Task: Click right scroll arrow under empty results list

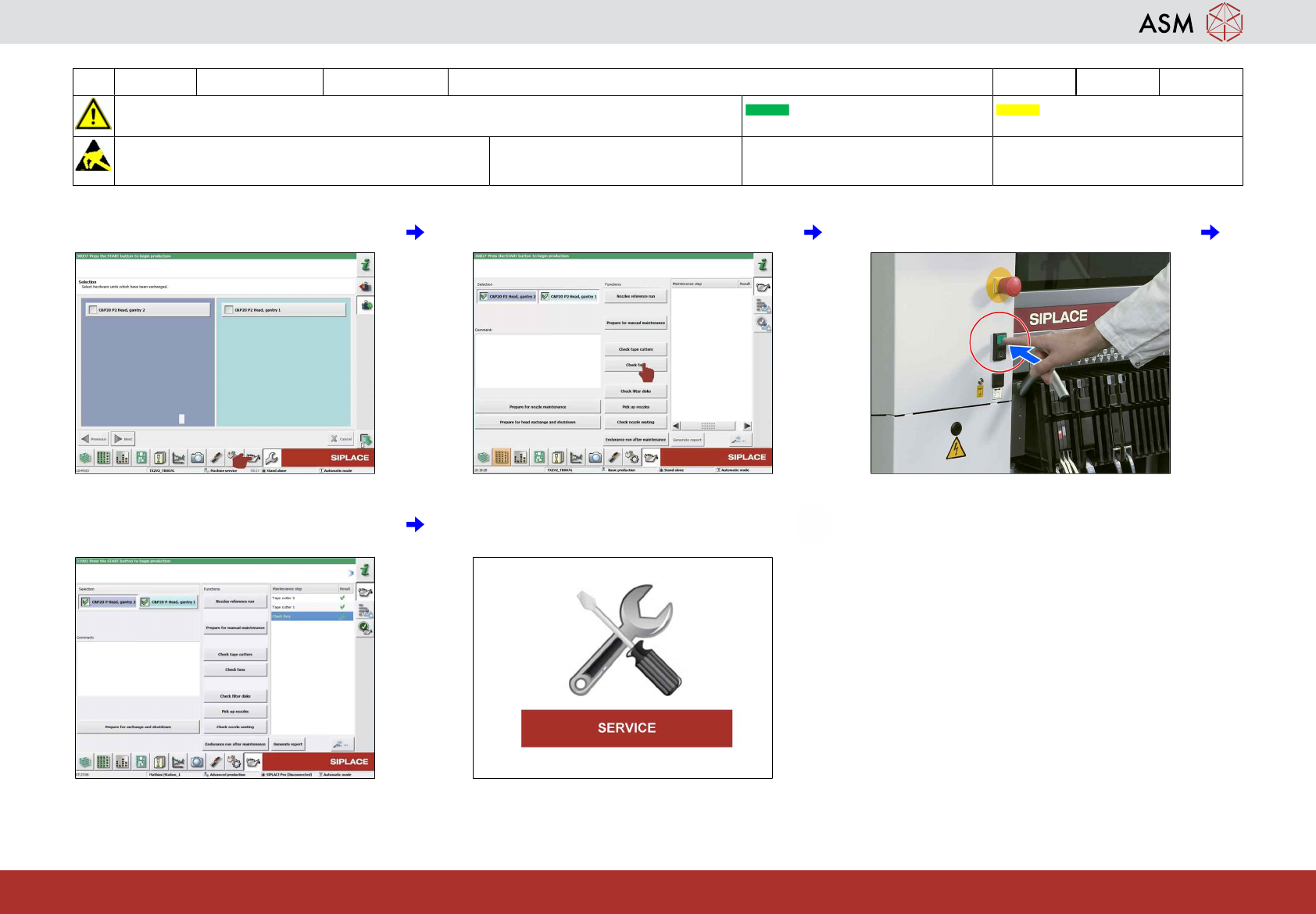Action: click(747, 426)
